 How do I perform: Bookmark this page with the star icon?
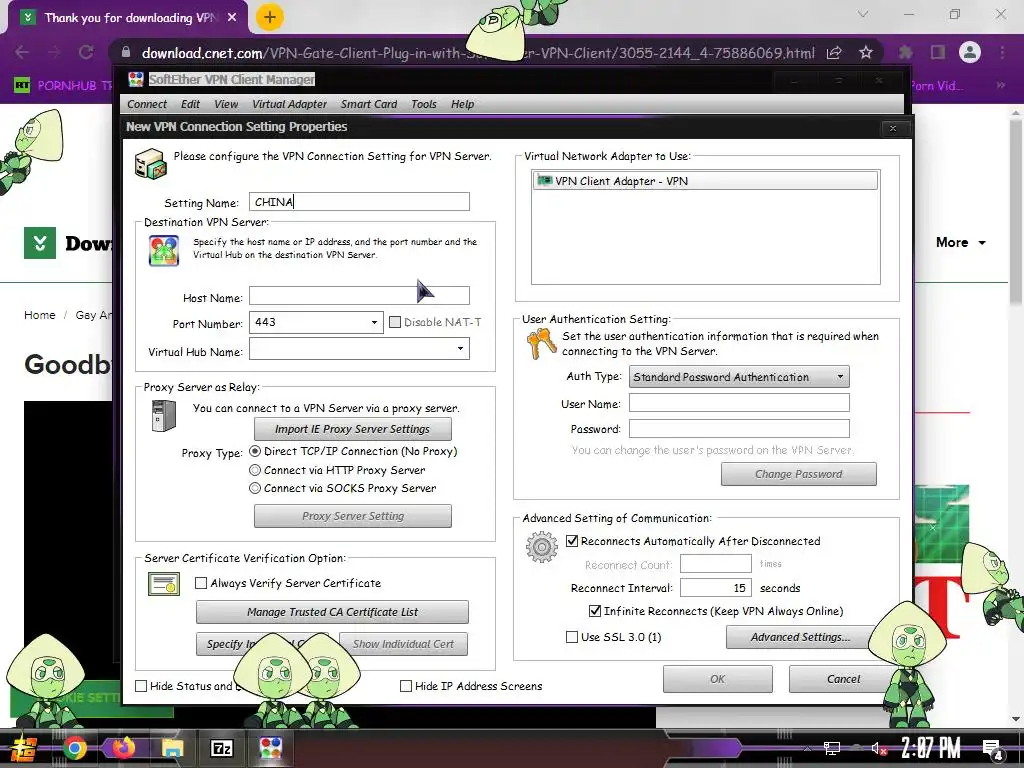[x=865, y=53]
